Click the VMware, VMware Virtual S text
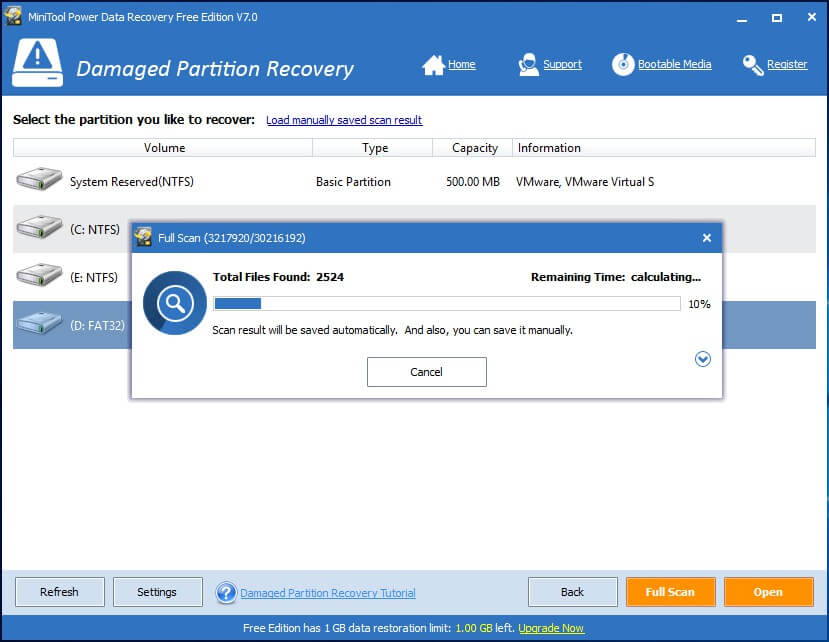 pyautogui.click(x=585, y=181)
